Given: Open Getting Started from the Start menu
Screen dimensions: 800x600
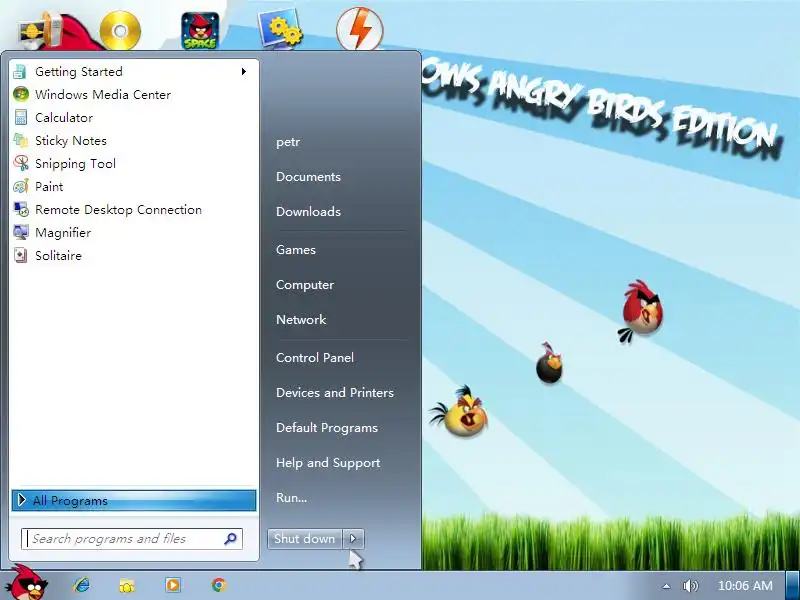Looking at the screenshot, I should point(134,71).
